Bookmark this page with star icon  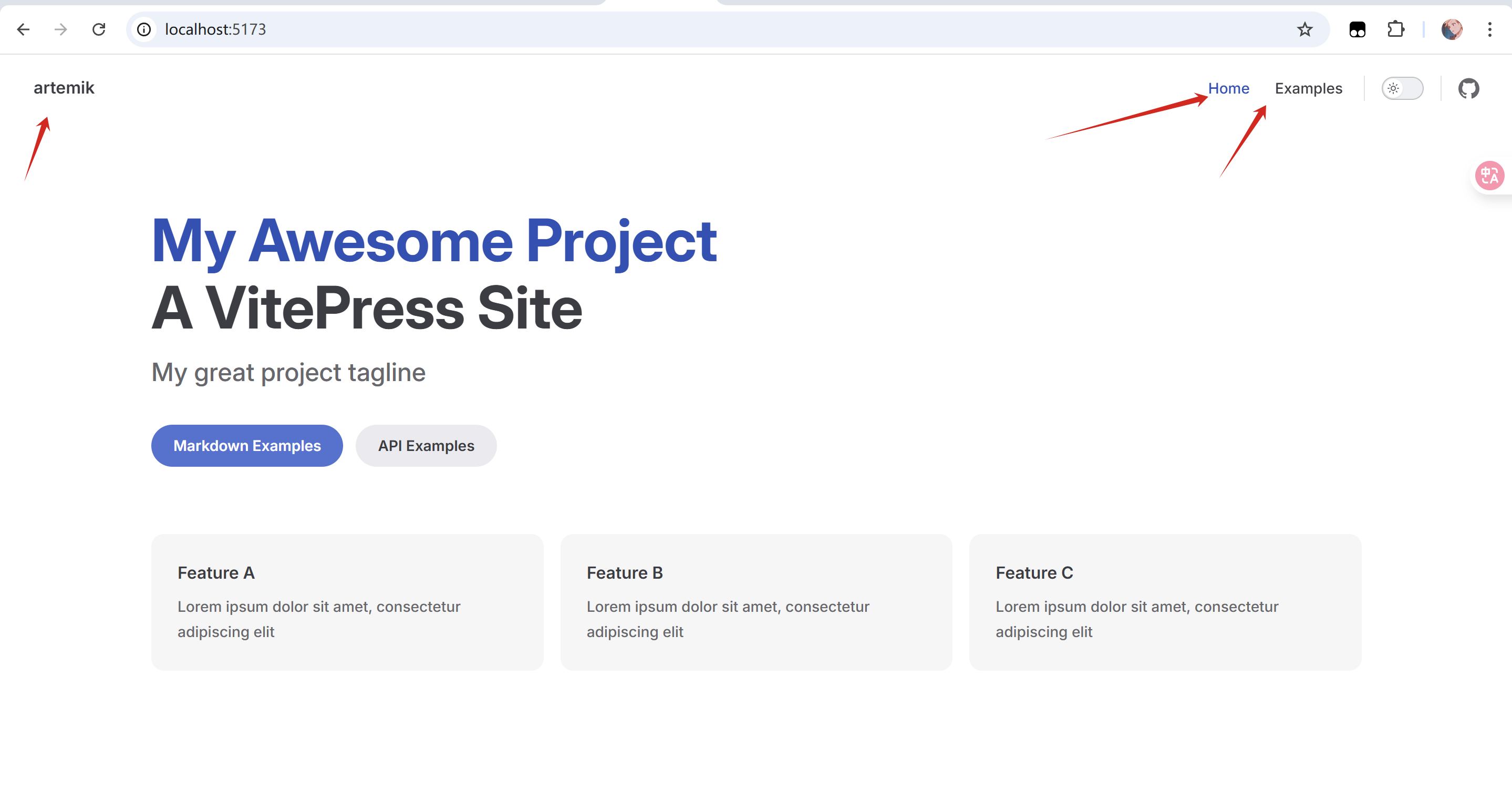click(1304, 29)
